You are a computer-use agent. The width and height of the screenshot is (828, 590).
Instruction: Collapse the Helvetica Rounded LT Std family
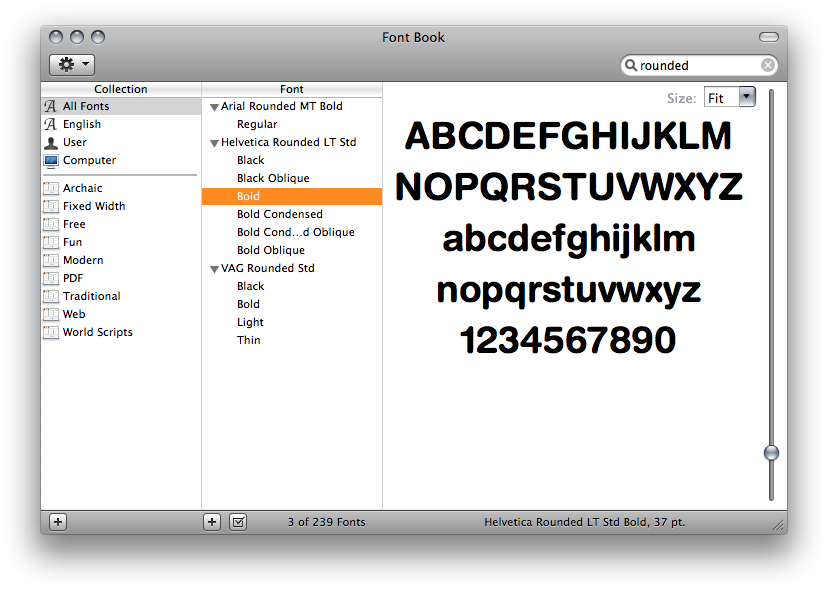[214, 142]
